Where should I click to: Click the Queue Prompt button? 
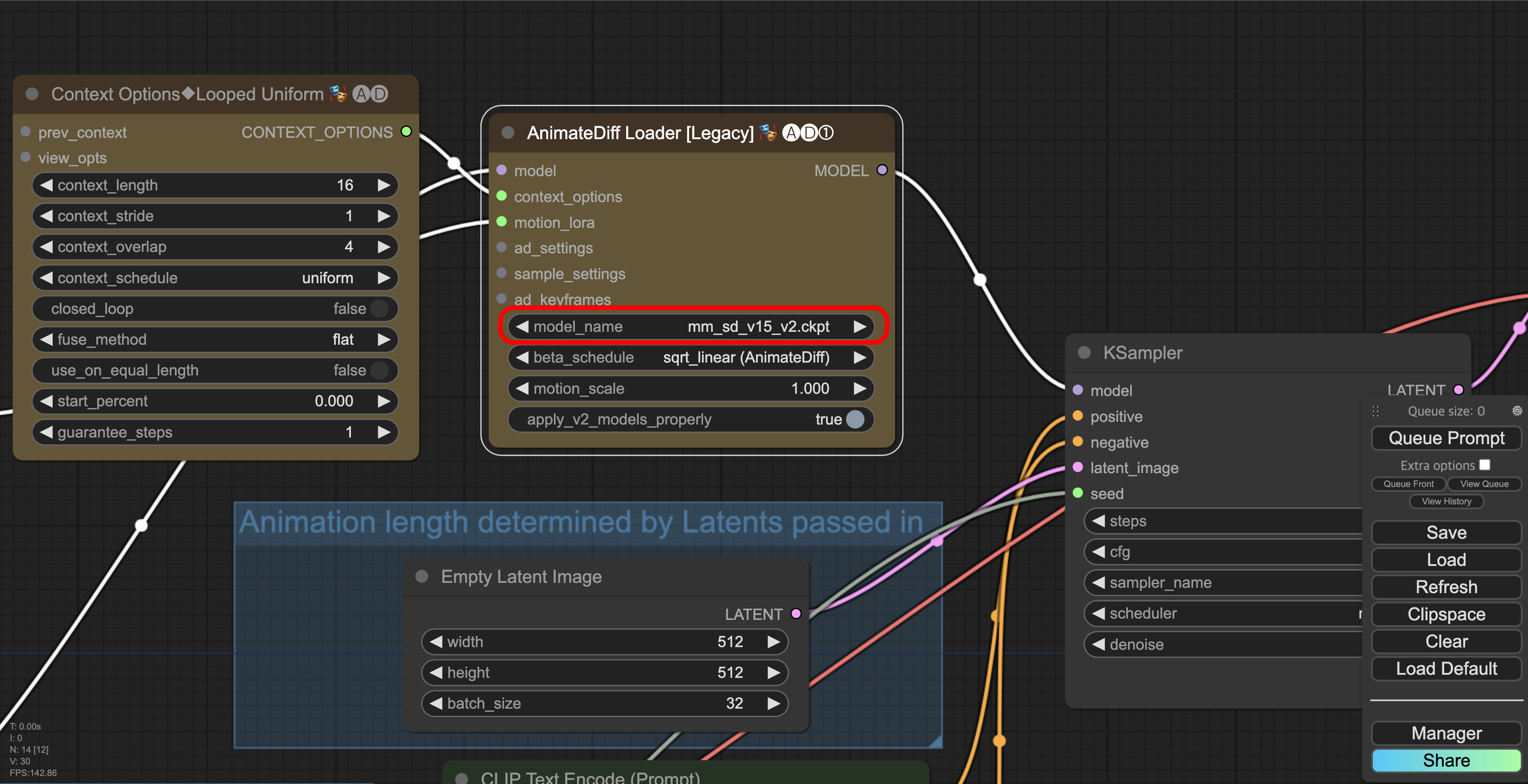pos(1446,438)
